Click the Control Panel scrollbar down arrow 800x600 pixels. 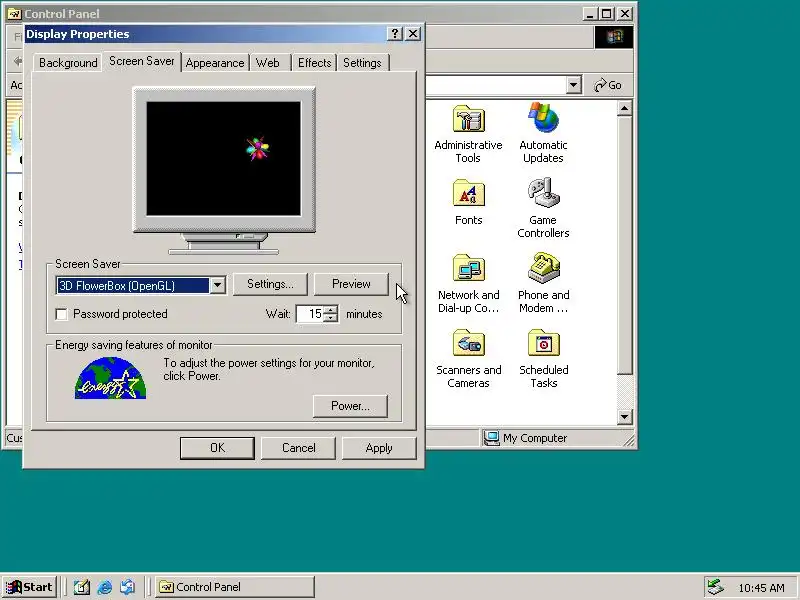(x=624, y=417)
